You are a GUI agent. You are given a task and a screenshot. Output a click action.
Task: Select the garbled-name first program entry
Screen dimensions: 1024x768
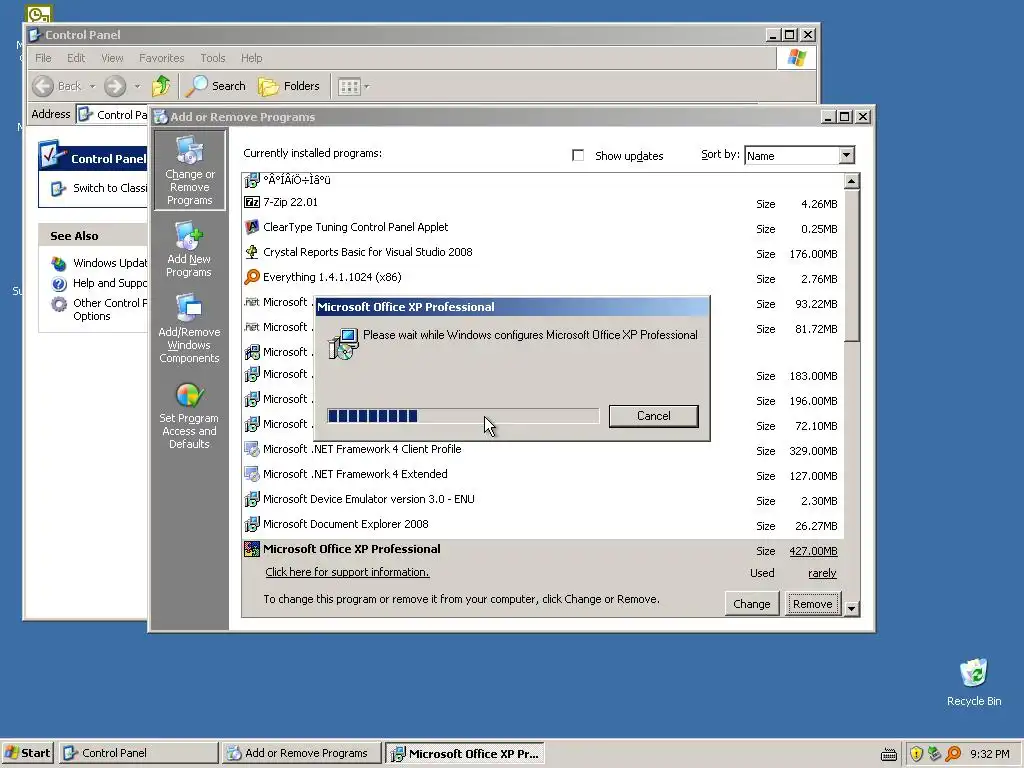coord(542,180)
